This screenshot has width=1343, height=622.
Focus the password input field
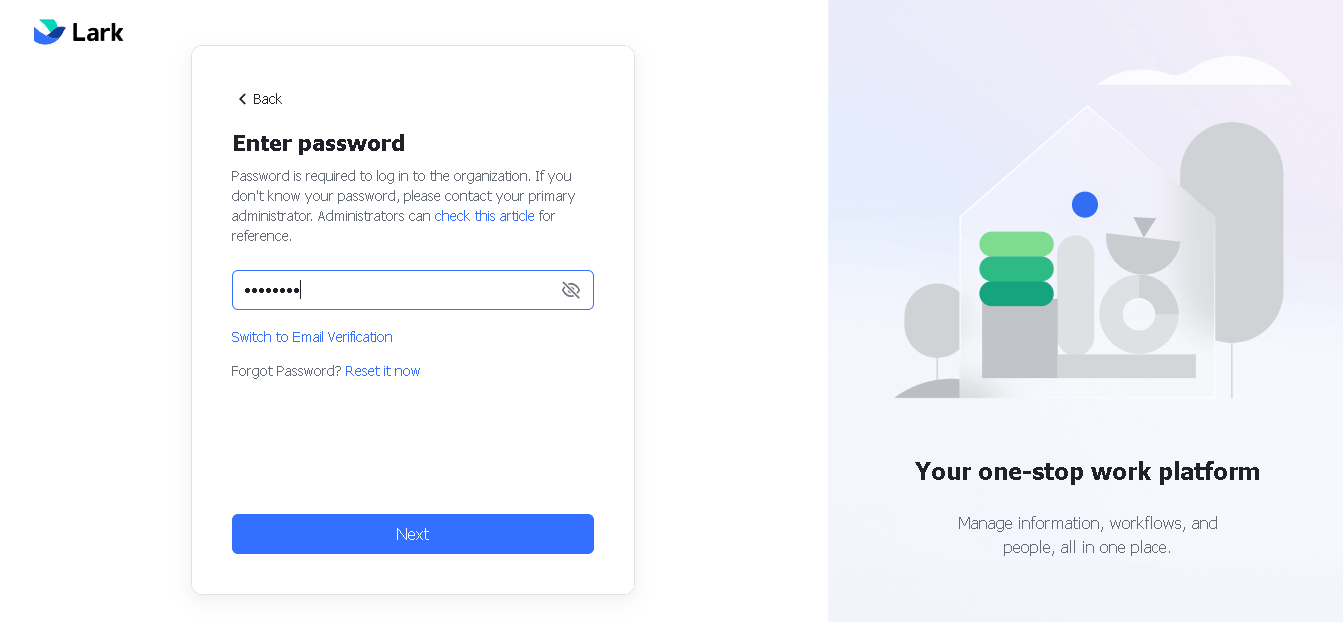(x=413, y=290)
